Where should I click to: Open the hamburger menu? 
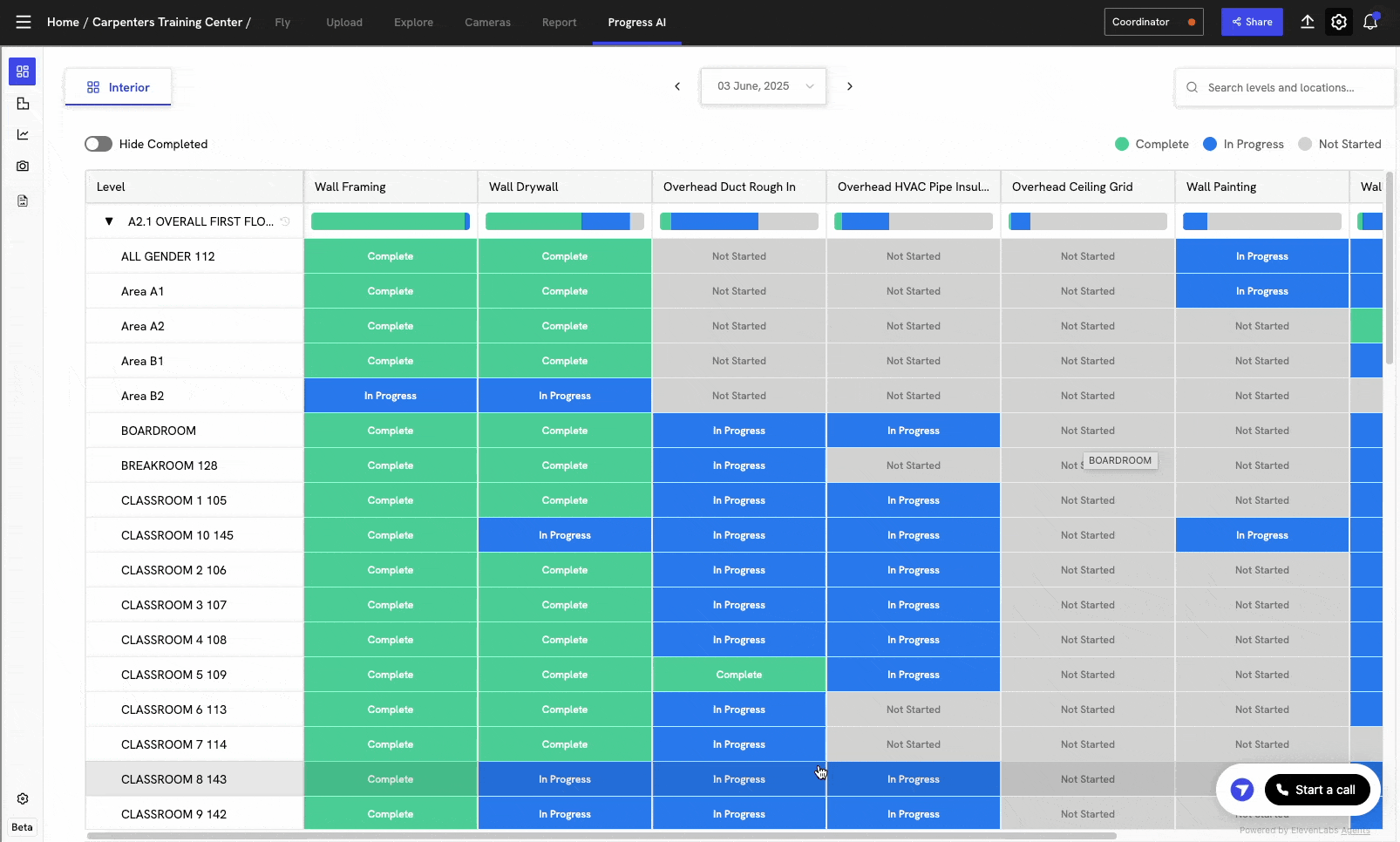(x=23, y=22)
